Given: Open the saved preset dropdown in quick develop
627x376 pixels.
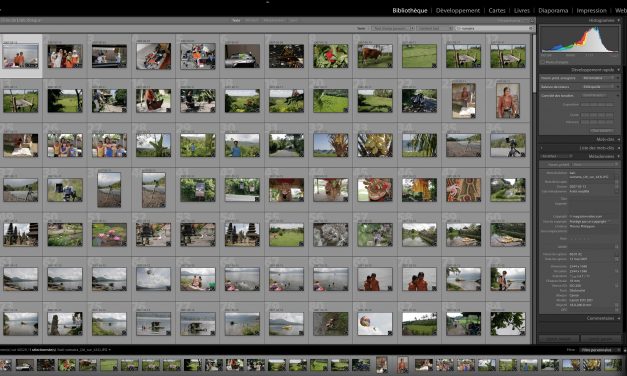Looking at the screenshot, I should point(598,78).
